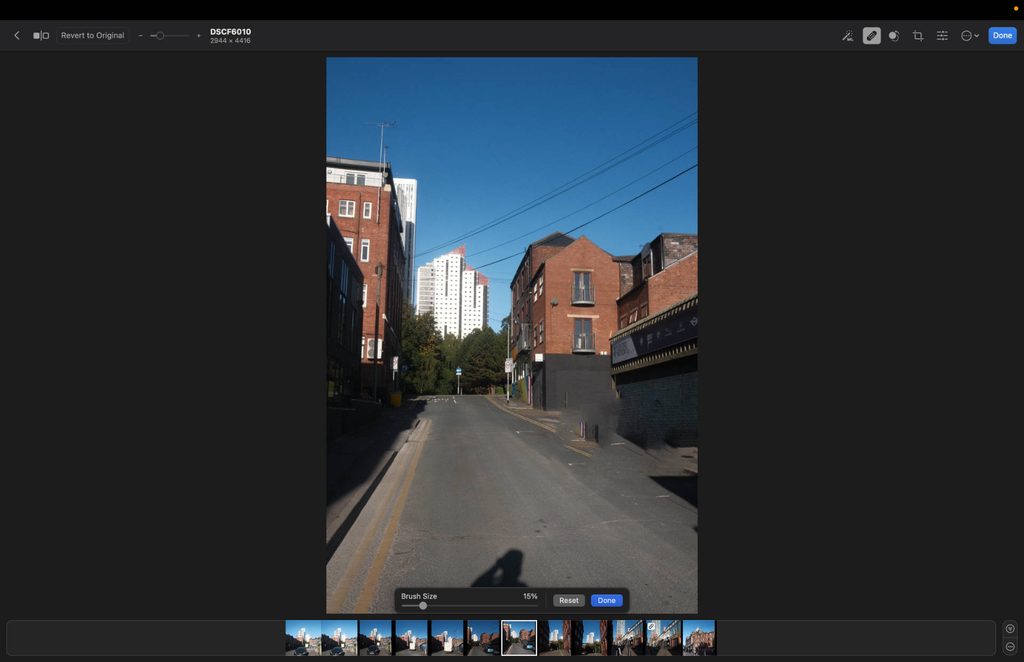The height and width of the screenshot is (662, 1024).
Task: Select the Crop tool
Action: (x=918, y=36)
